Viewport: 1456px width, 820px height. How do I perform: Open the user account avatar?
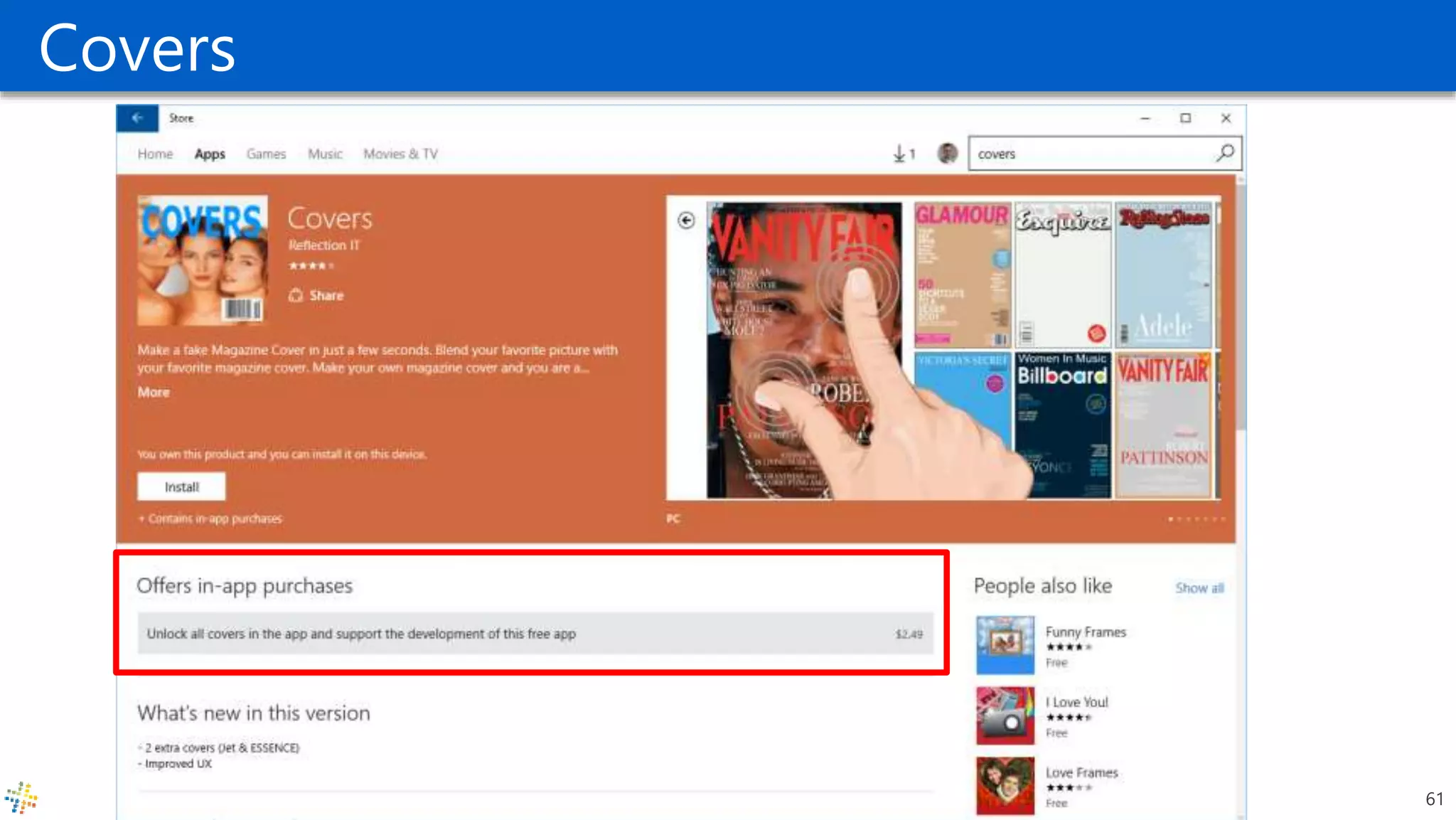947,153
